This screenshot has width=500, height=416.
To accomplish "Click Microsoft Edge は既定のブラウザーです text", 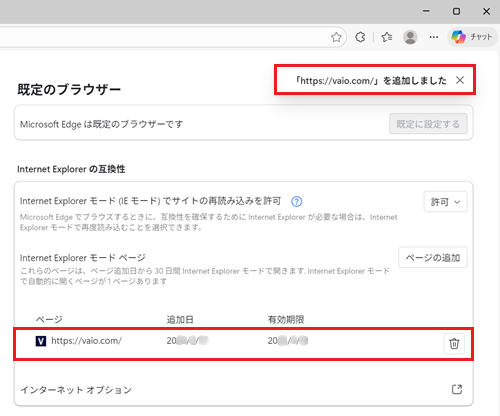I will (x=101, y=124).
